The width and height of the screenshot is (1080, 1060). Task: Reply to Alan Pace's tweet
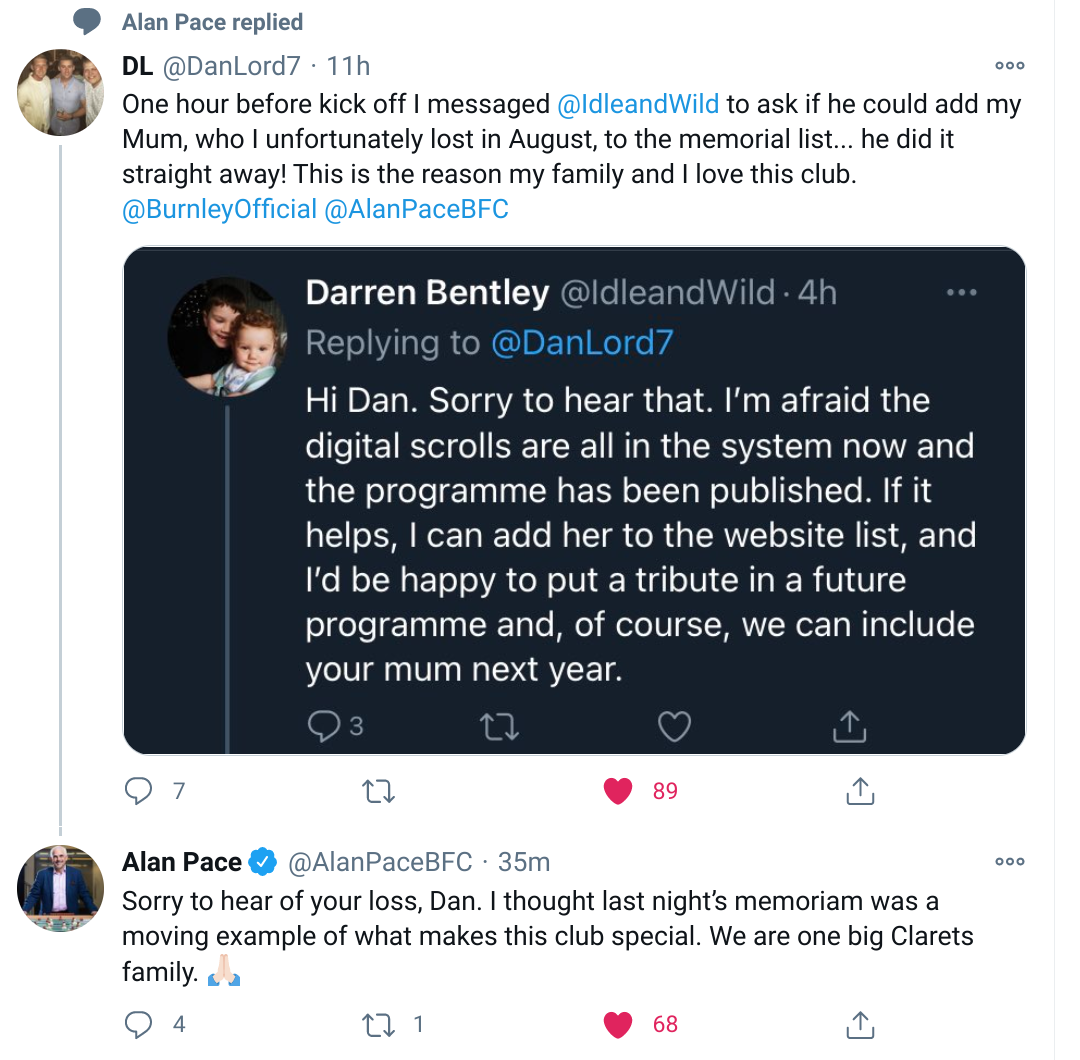[x=138, y=1023]
